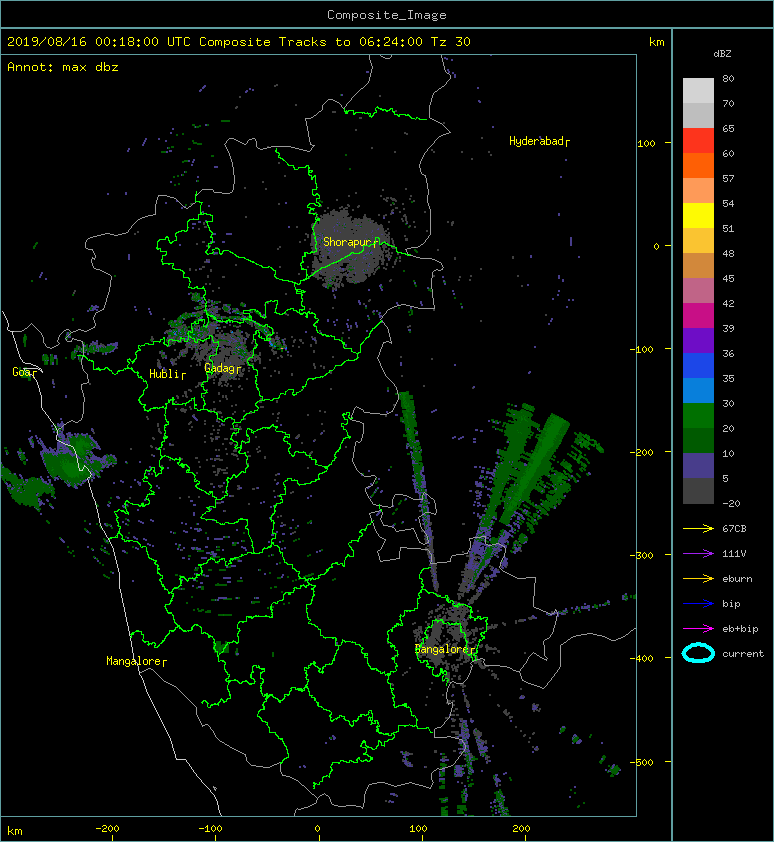Click the yellow 67CB arrow legend icon

698,529
